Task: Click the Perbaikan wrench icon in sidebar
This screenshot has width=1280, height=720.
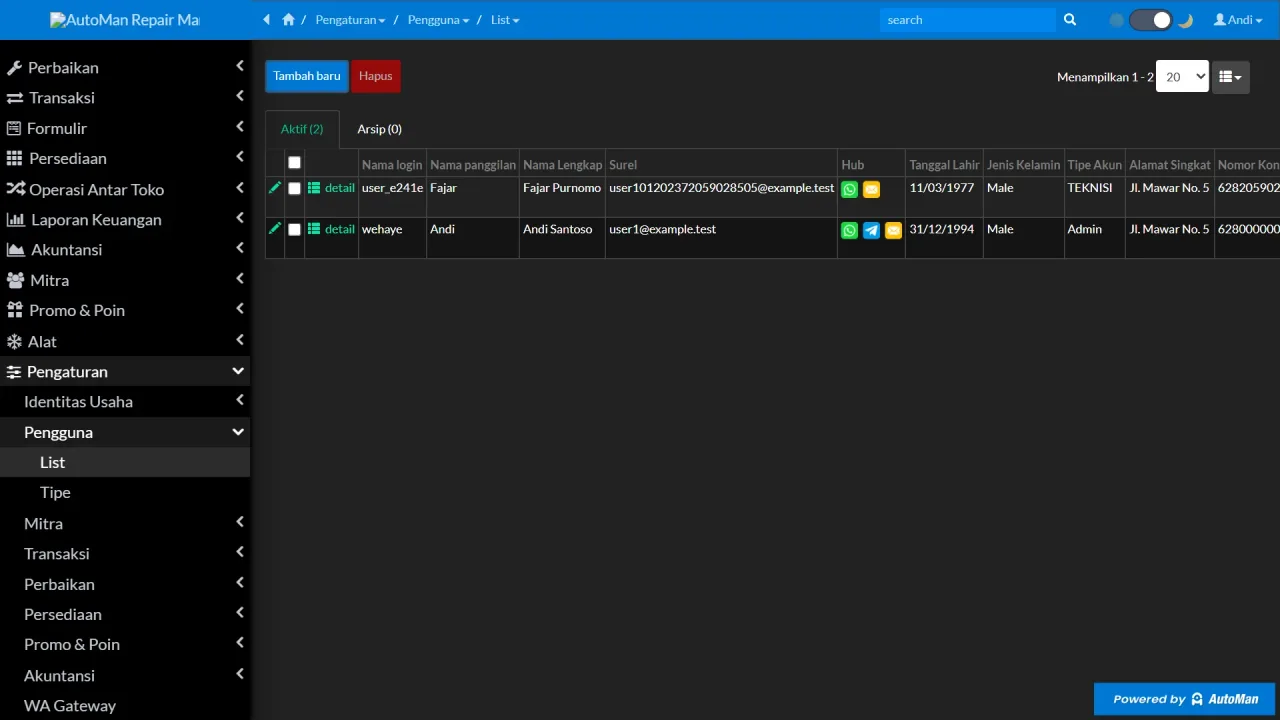Action: click(14, 68)
